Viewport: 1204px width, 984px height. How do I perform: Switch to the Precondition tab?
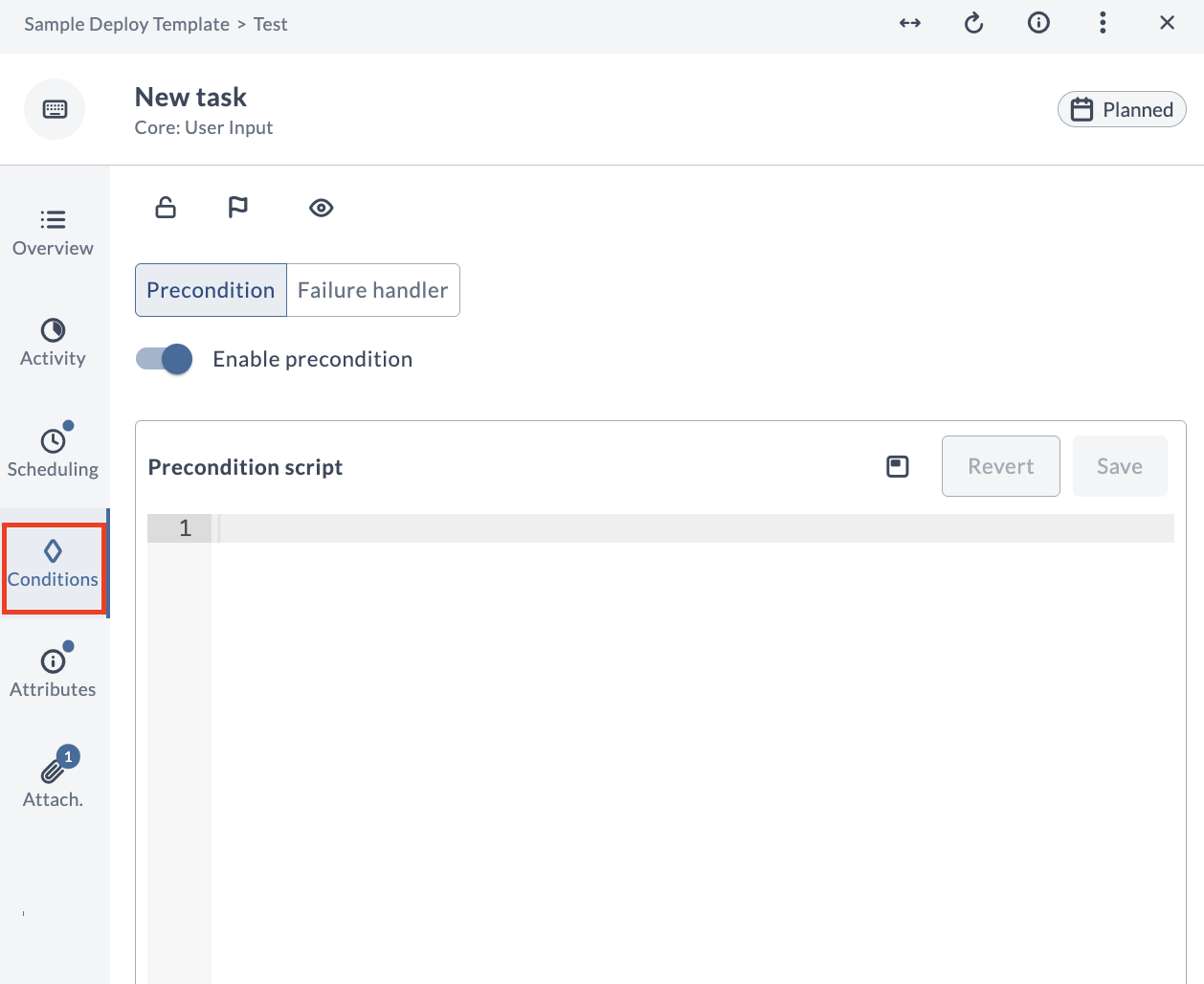coord(211,290)
